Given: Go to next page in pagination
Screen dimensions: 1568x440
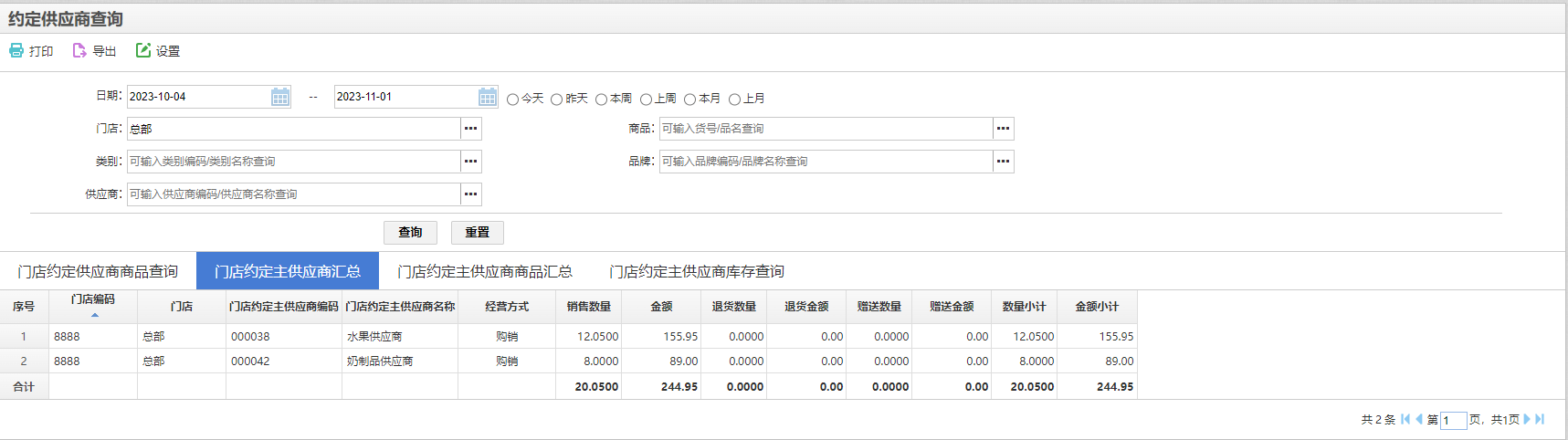Looking at the screenshot, I should pyautogui.click(x=1527, y=419).
